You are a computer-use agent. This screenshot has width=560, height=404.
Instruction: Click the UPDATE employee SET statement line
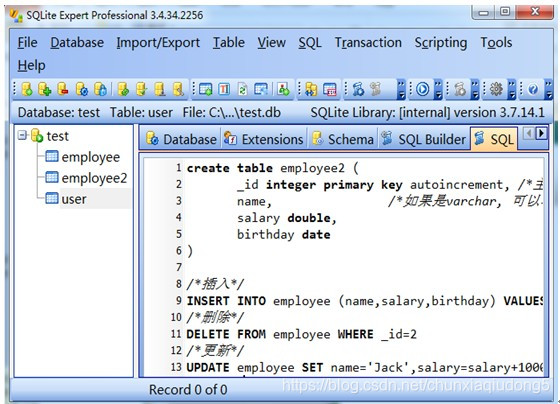point(364,367)
